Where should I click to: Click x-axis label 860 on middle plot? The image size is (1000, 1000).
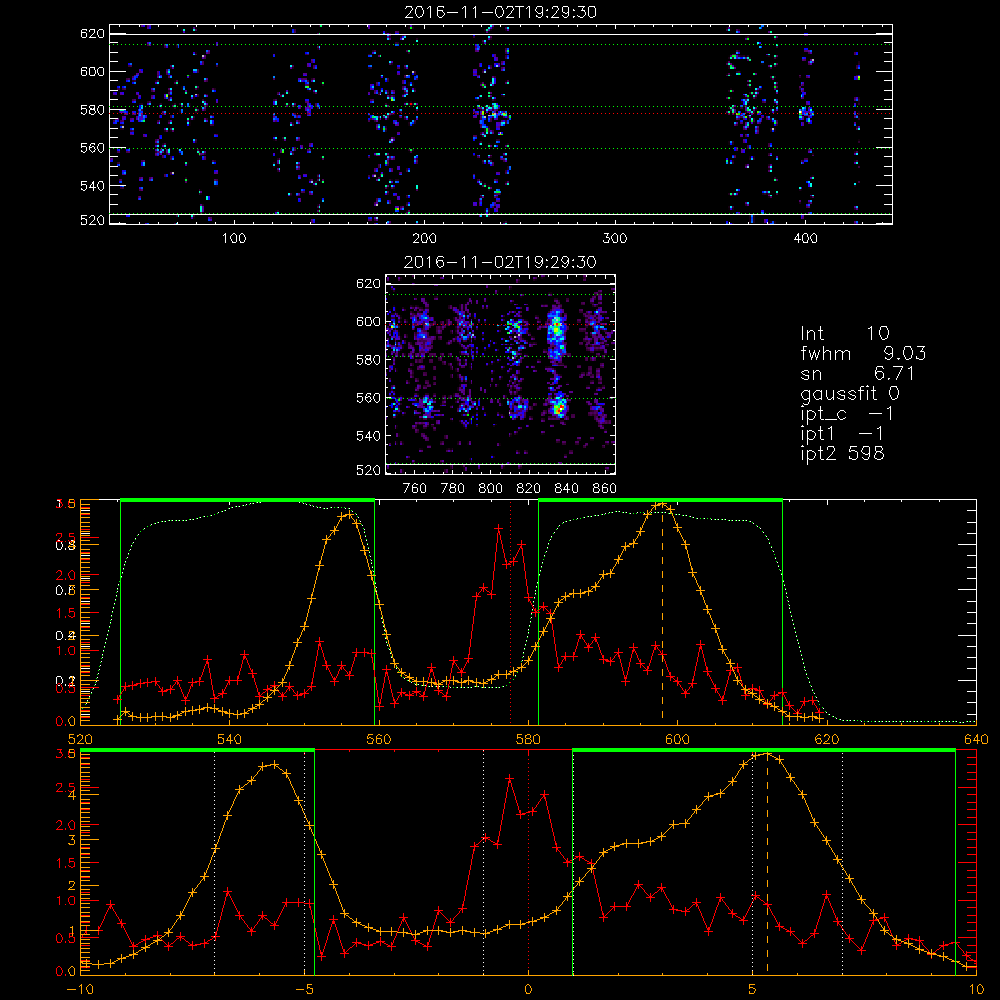click(604, 489)
